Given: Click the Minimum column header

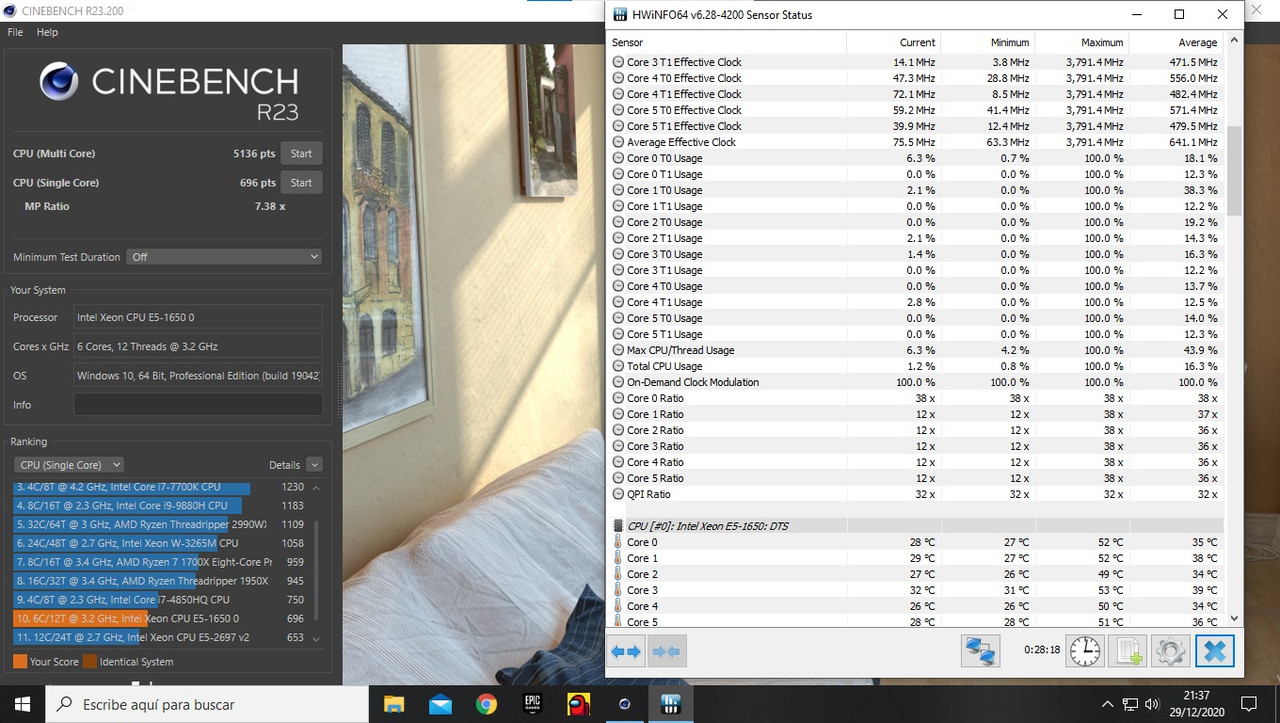Looking at the screenshot, I should click(987, 43).
